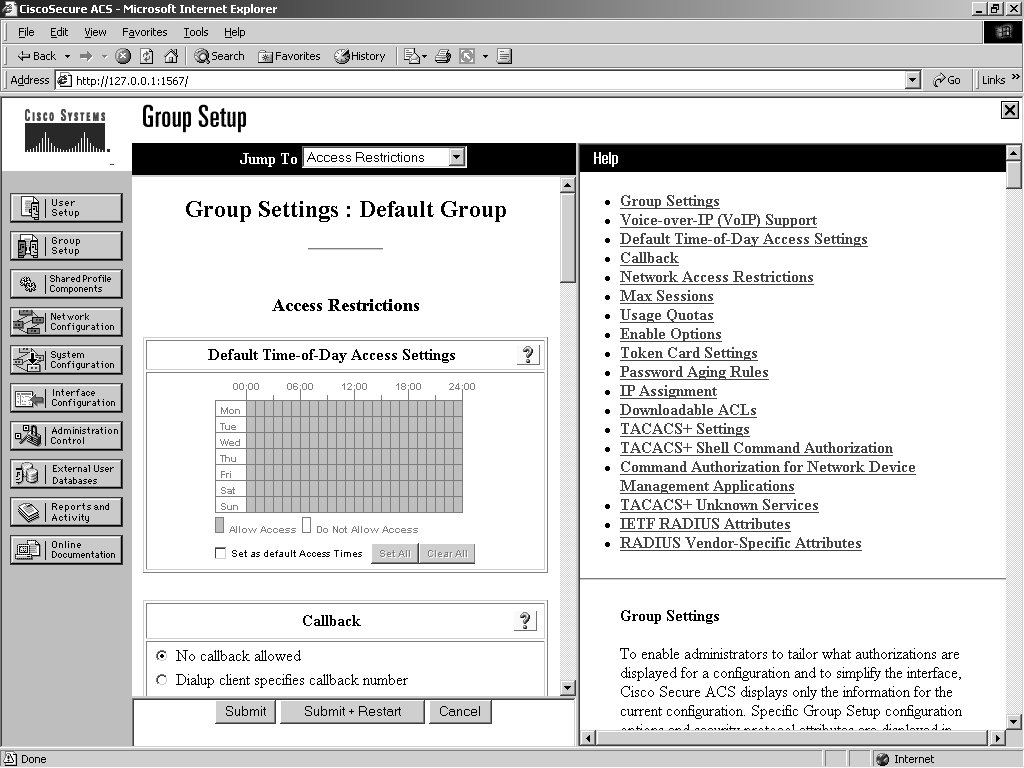
Task: Stop loading the page
Action: (123, 56)
